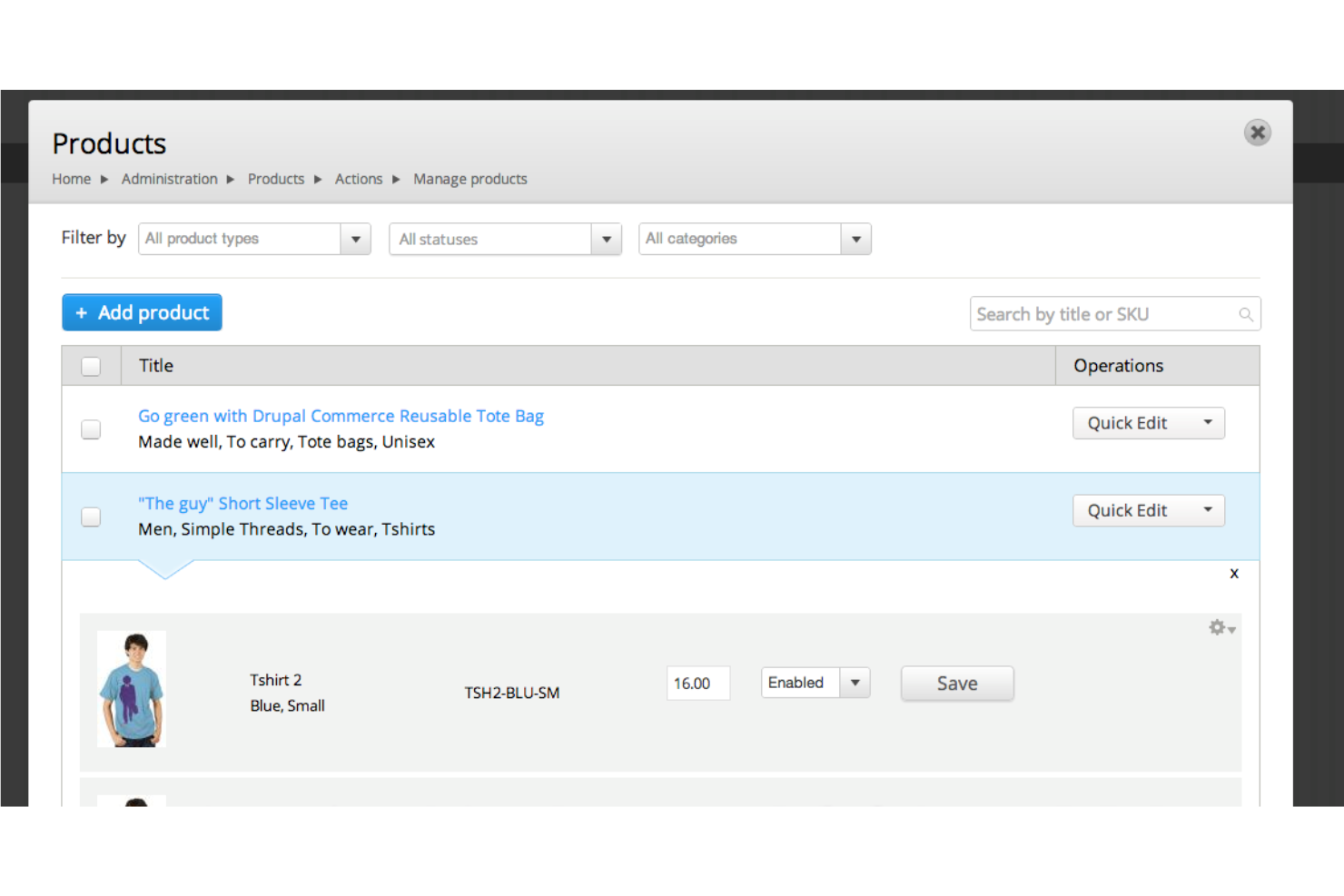Open the All product types filter dropdown
This screenshot has height=896, width=1344.
tap(254, 239)
